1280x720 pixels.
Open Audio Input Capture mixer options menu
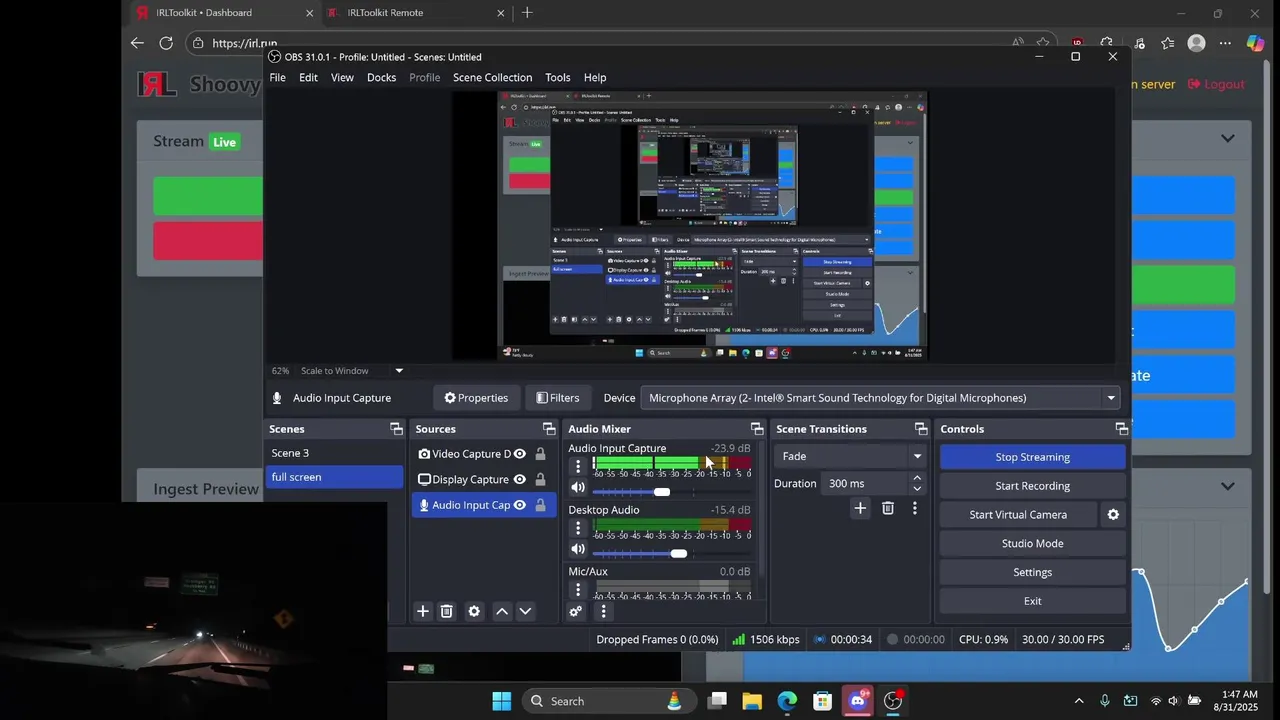click(x=577, y=466)
